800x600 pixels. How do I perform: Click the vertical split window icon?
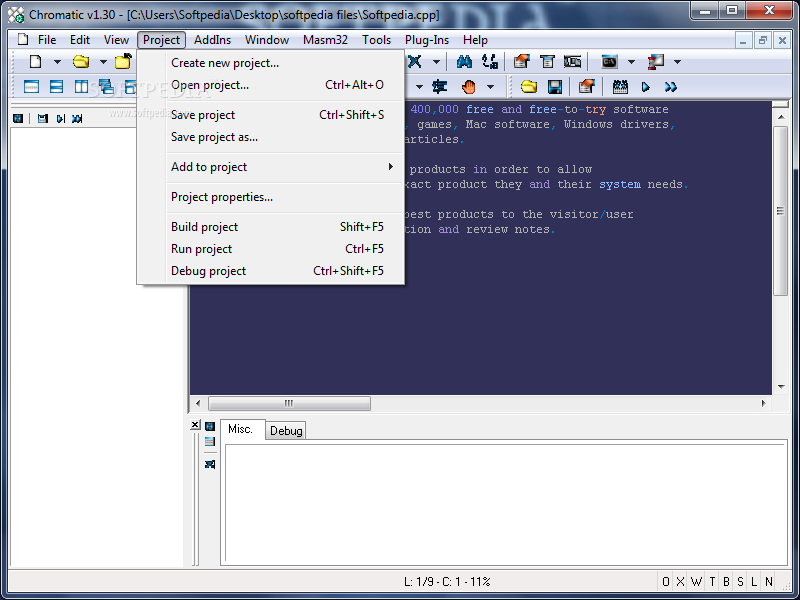pyautogui.click(x=82, y=87)
